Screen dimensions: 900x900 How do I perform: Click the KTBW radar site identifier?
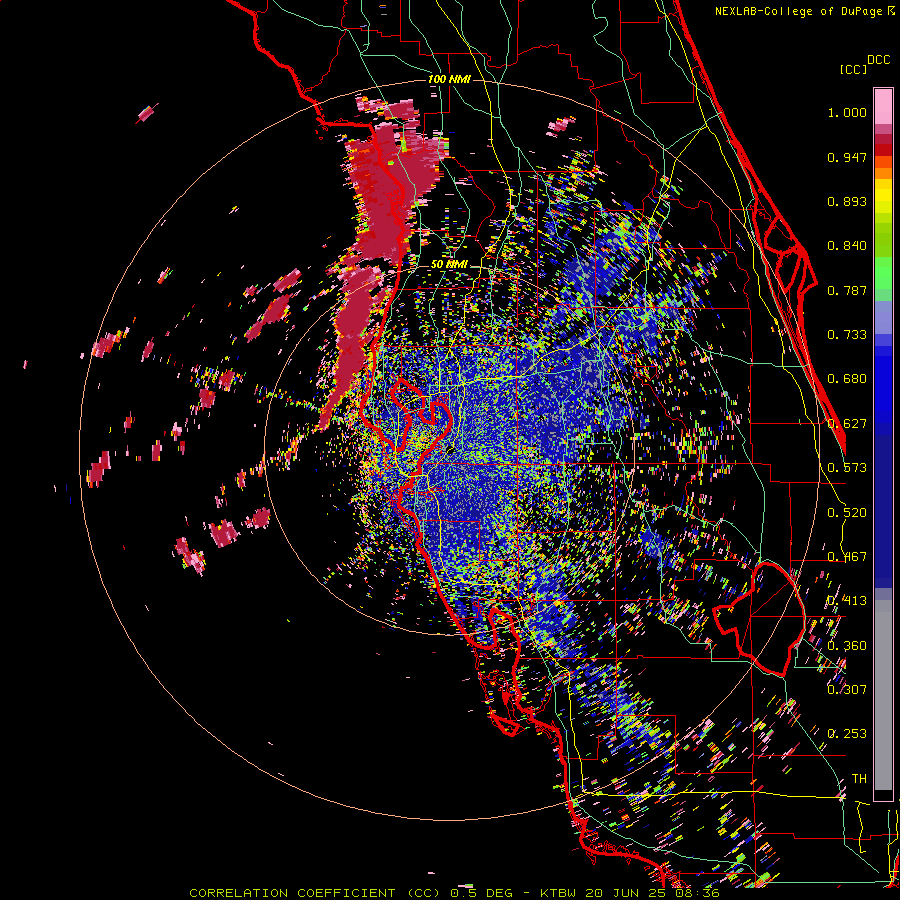(x=557, y=893)
